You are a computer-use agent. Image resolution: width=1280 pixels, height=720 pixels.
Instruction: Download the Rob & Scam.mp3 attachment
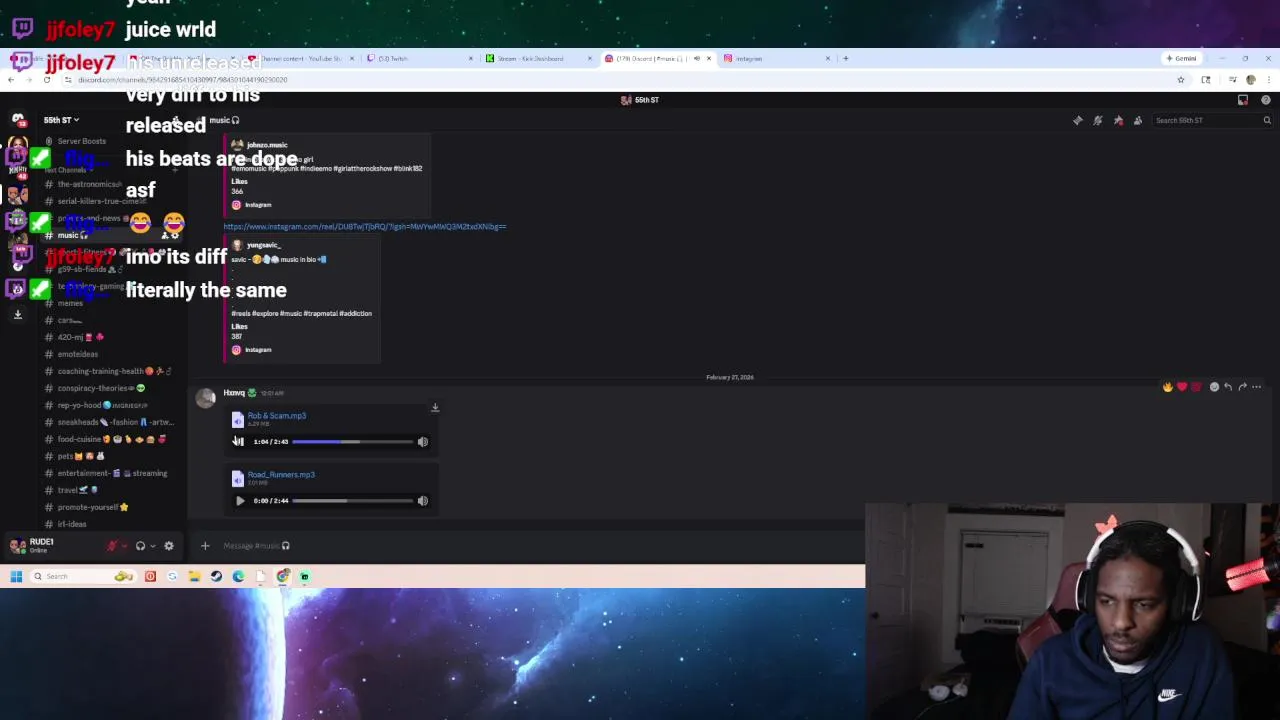point(435,408)
